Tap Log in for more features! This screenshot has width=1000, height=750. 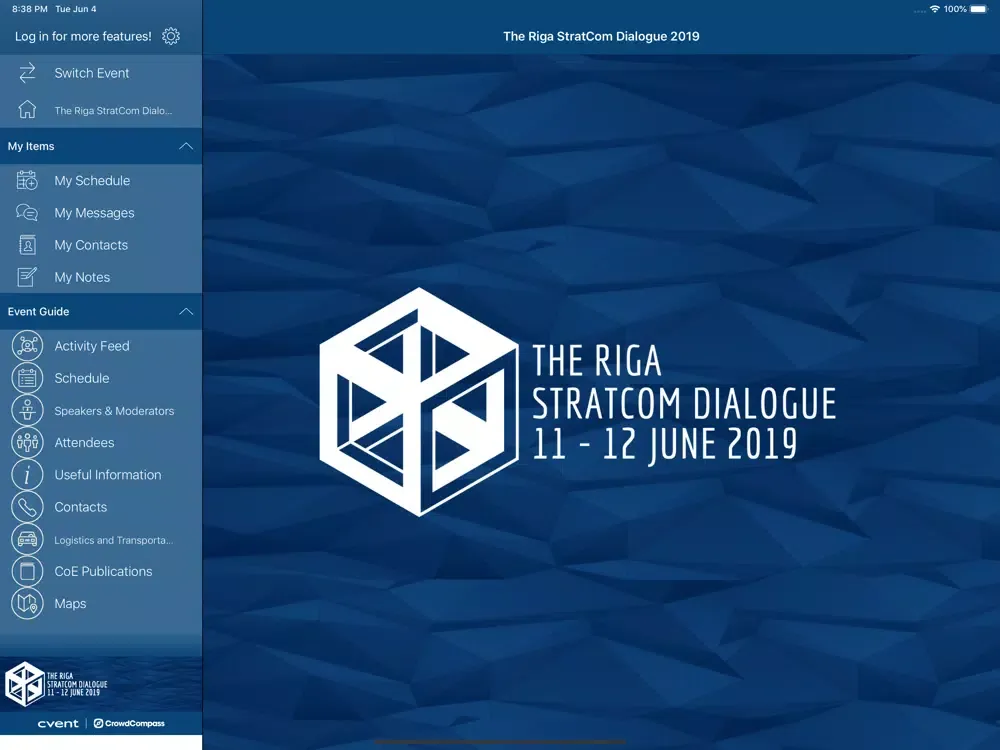[84, 36]
